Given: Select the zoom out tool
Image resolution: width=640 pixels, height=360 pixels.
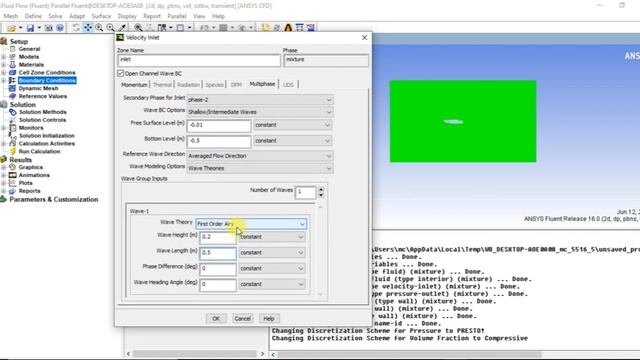Looking at the screenshot, I should (x=111, y=28).
